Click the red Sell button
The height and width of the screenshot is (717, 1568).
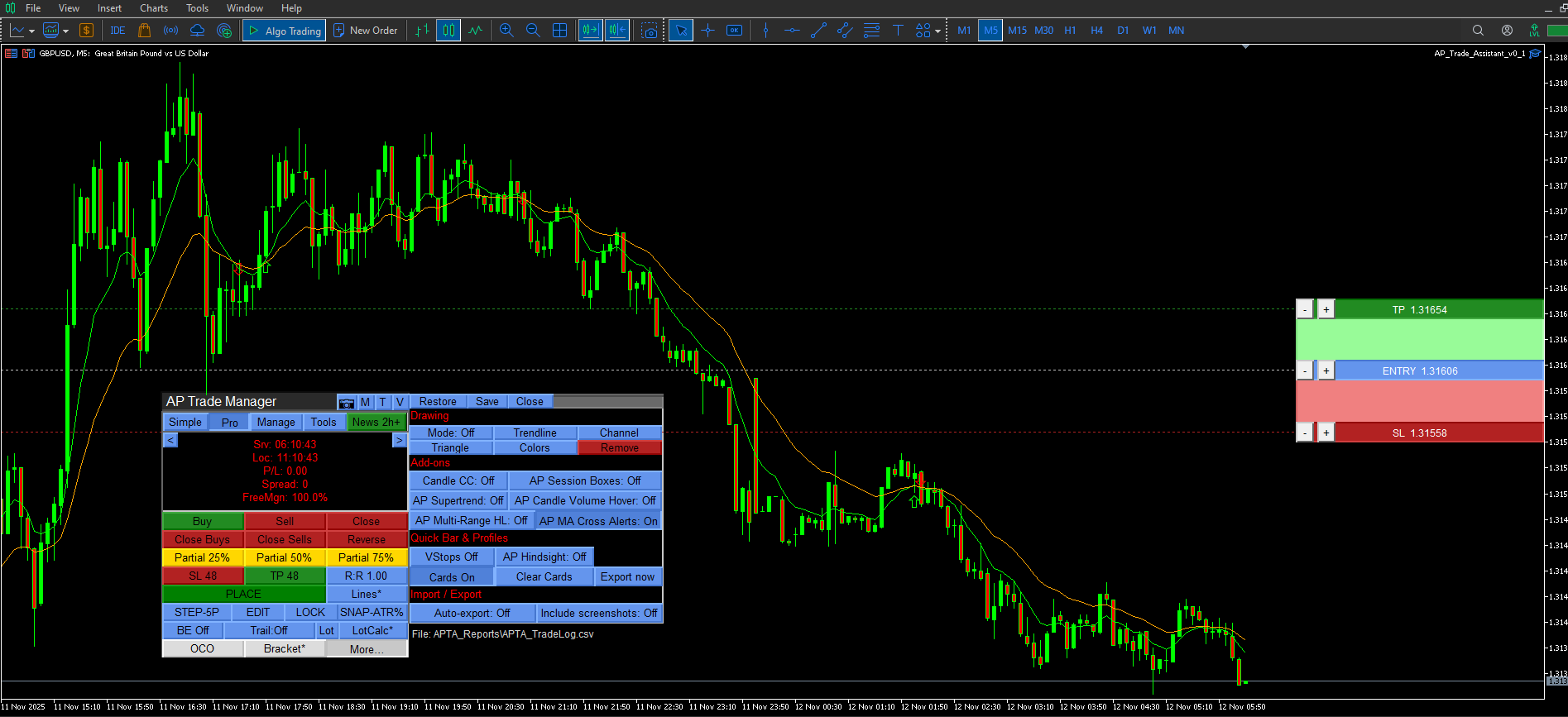click(285, 521)
